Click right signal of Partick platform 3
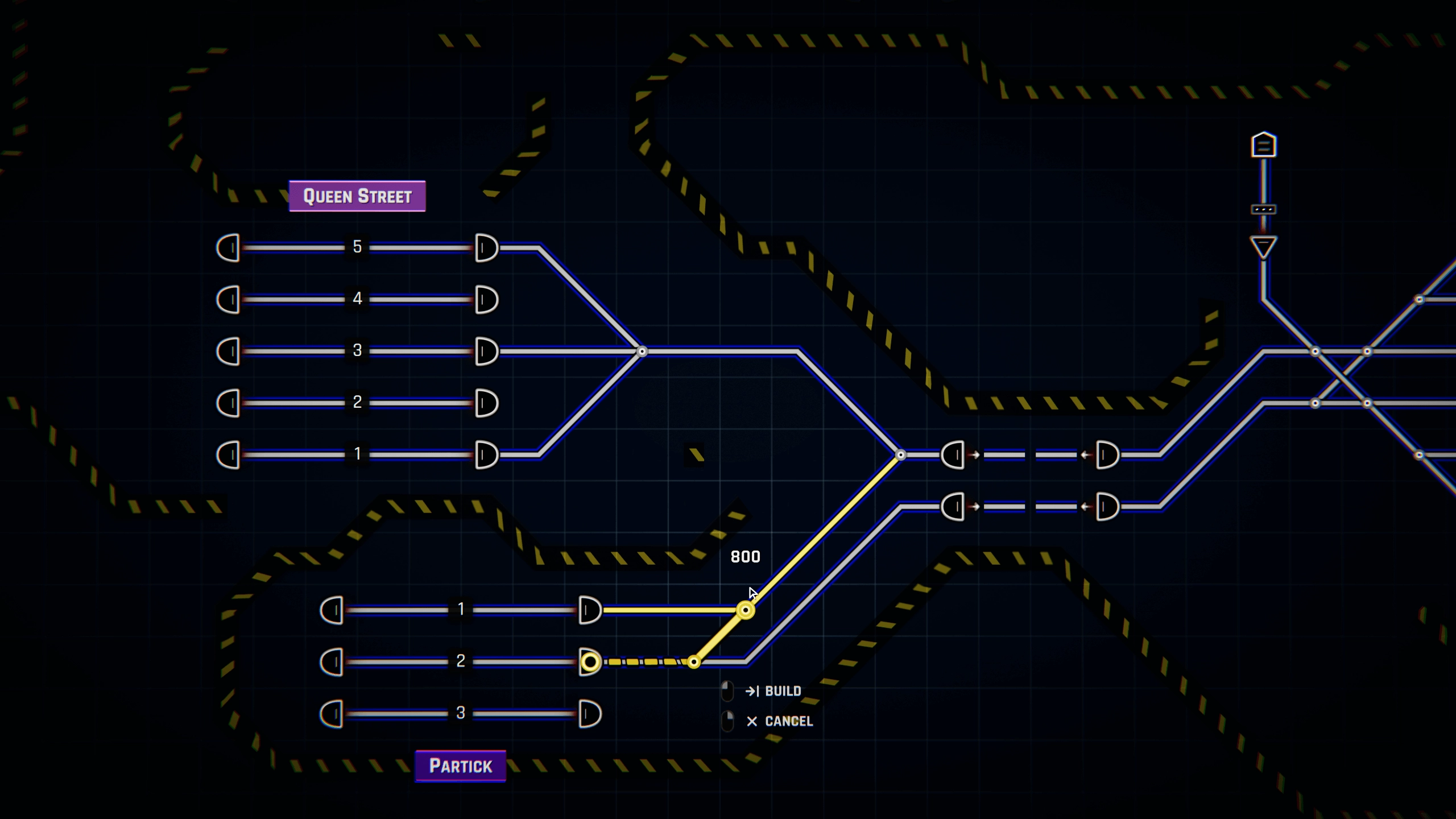Screen dimensions: 1456x819 (590, 714)
